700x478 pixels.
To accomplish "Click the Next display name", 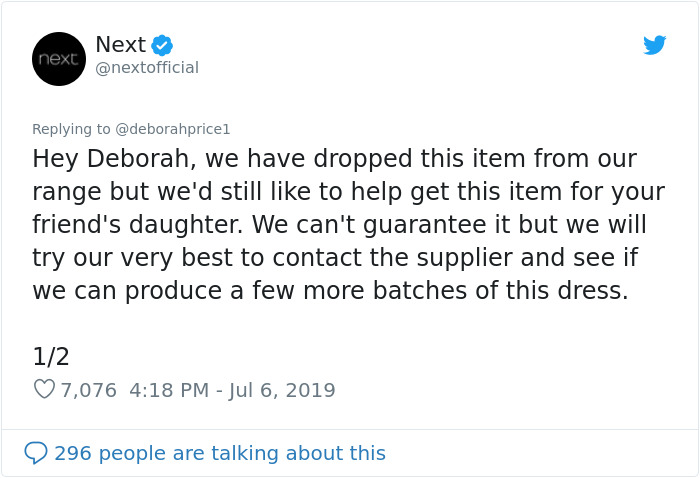I will click(120, 45).
